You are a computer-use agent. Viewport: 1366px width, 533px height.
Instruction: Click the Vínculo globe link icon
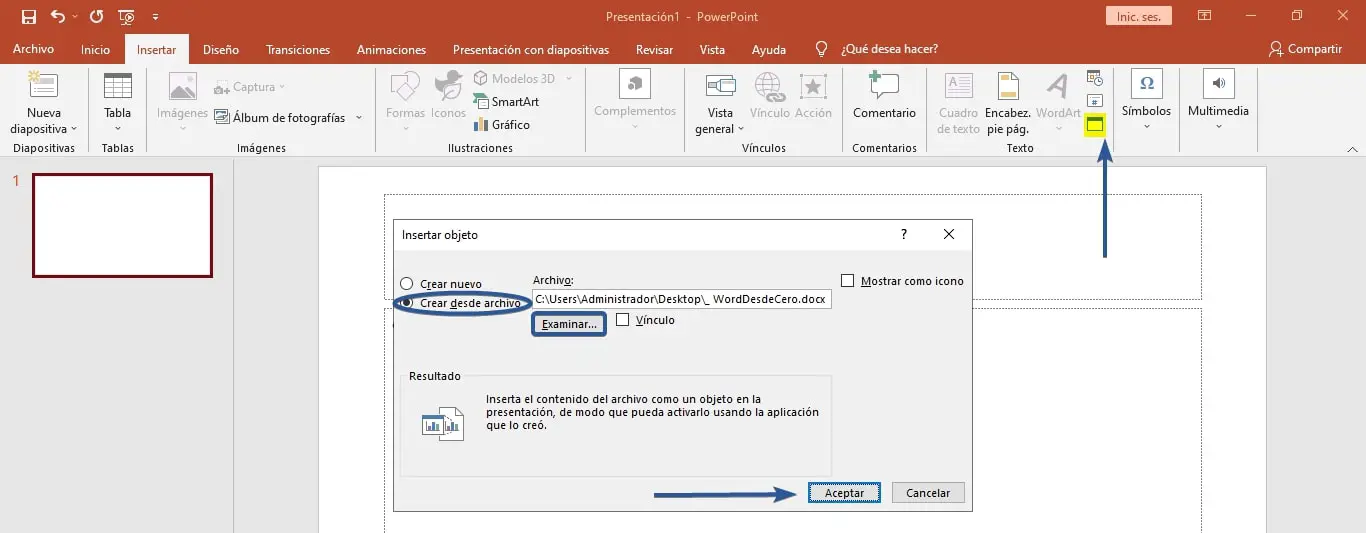coord(769,86)
